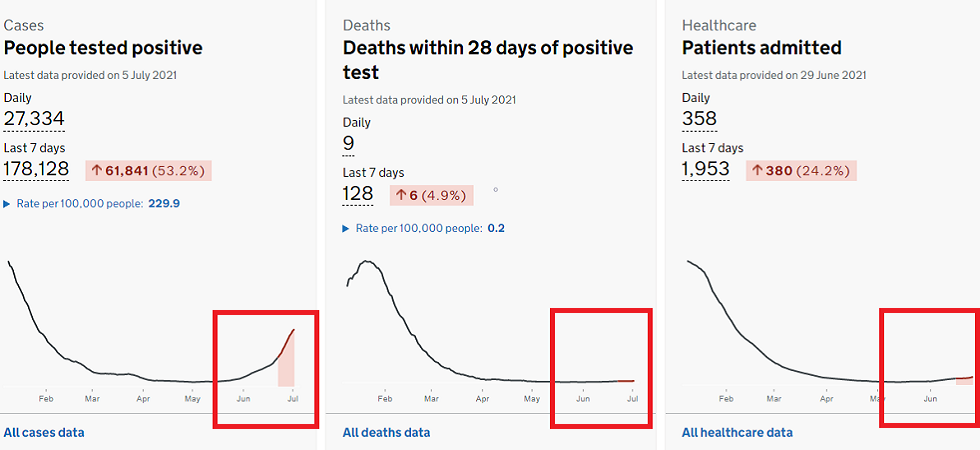
Task: Click the deaths trend chart peak
Action: pos(368,262)
